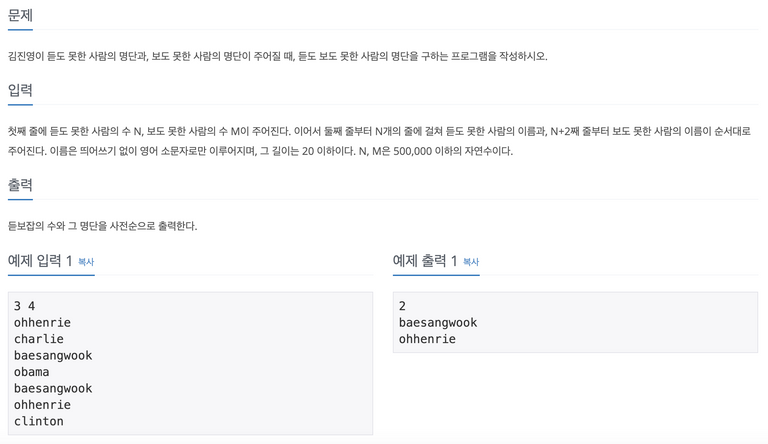Click the input description line starting 첫째 줄에
Viewport: 768px width, 444px height.
379,131
